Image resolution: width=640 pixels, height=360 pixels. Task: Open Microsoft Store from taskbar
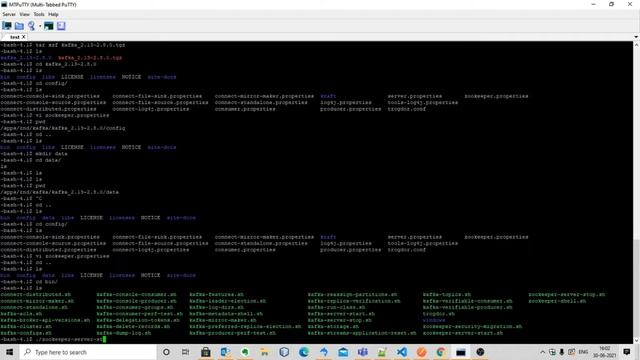pyautogui.click(x=206, y=352)
